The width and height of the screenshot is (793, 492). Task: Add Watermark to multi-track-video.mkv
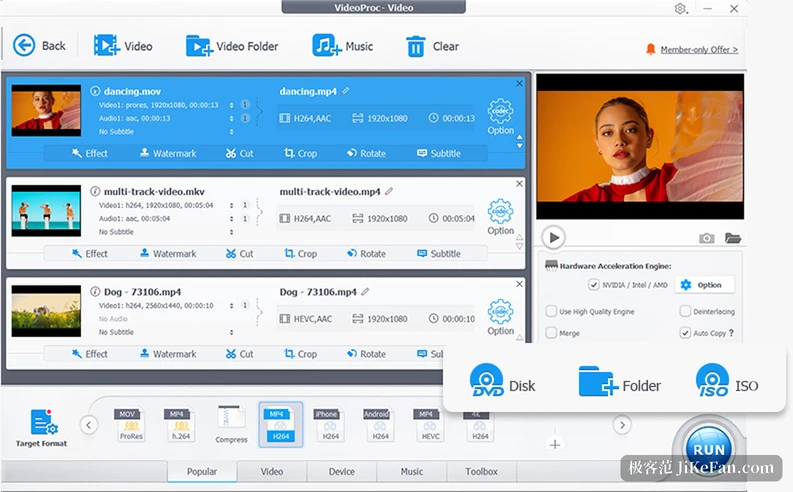coord(168,253)
